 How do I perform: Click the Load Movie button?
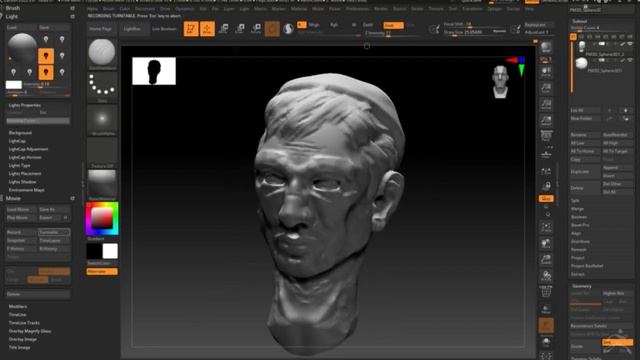click(x=21, y=209)
